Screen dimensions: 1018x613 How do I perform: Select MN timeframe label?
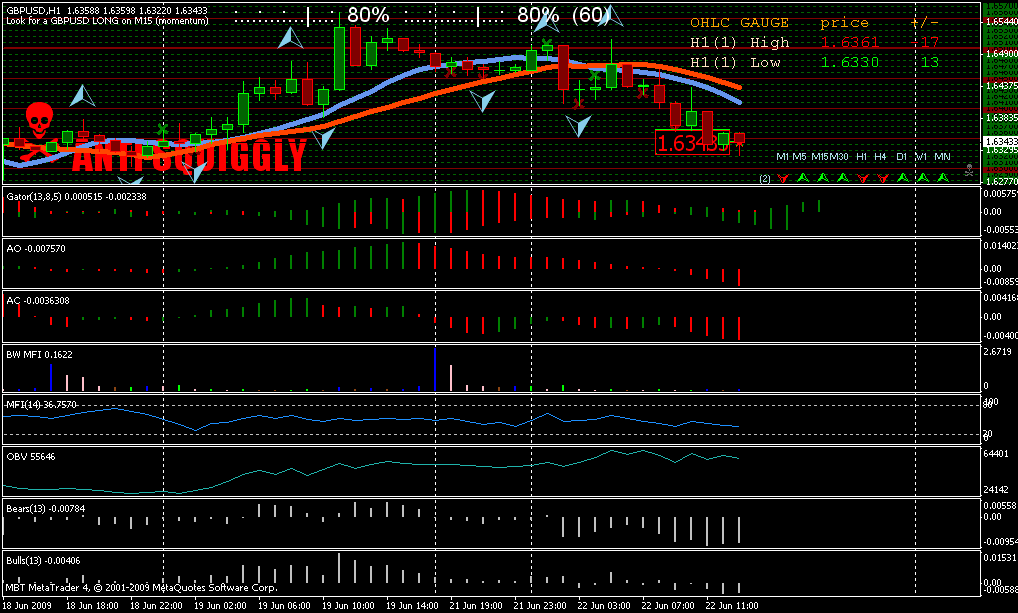[x=943, y=156]
